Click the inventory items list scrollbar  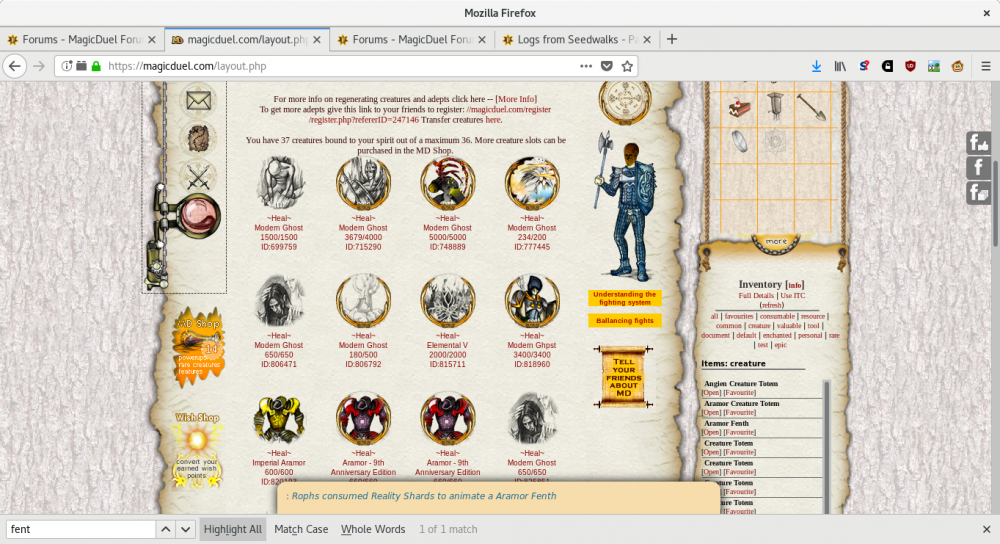(827, 446)
